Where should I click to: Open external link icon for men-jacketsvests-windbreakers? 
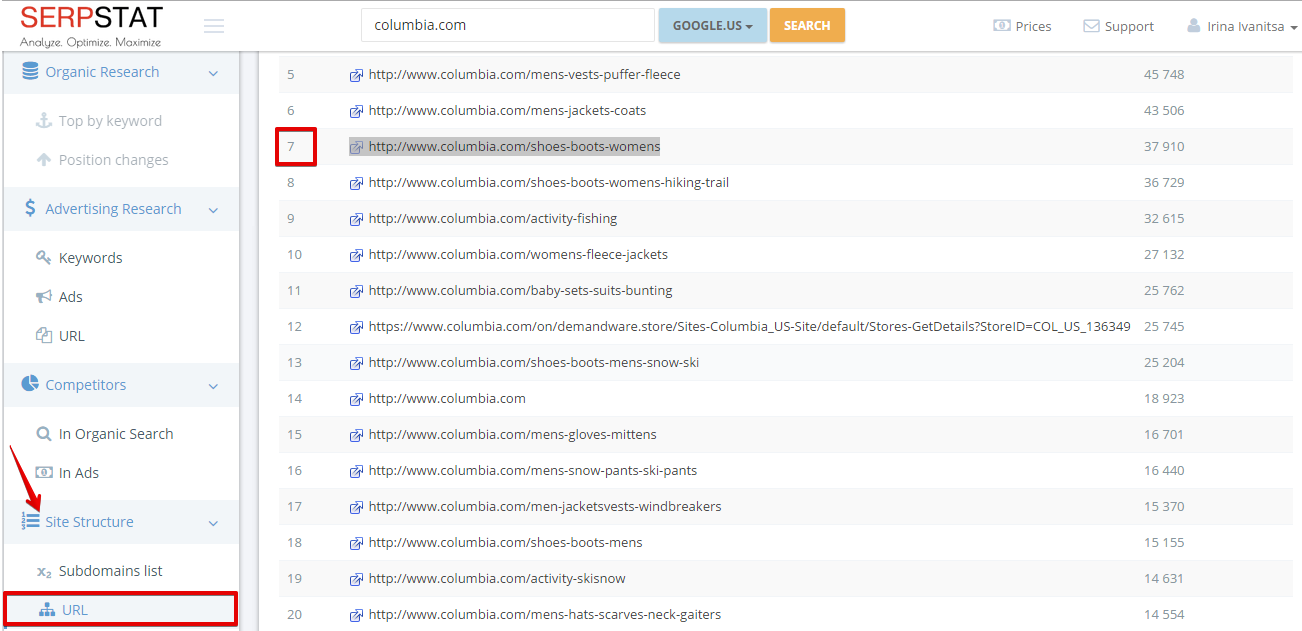click(x=356, y=507)
